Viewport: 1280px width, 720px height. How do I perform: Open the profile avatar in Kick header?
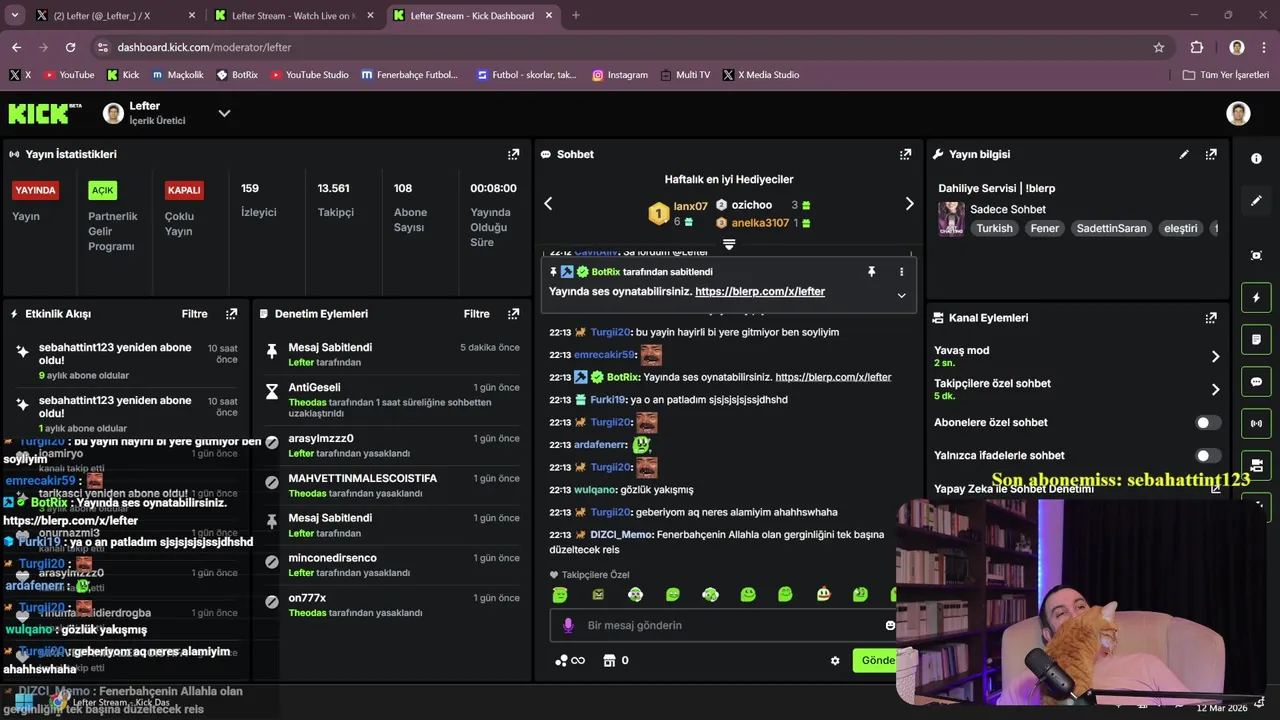click(1238, 113)
